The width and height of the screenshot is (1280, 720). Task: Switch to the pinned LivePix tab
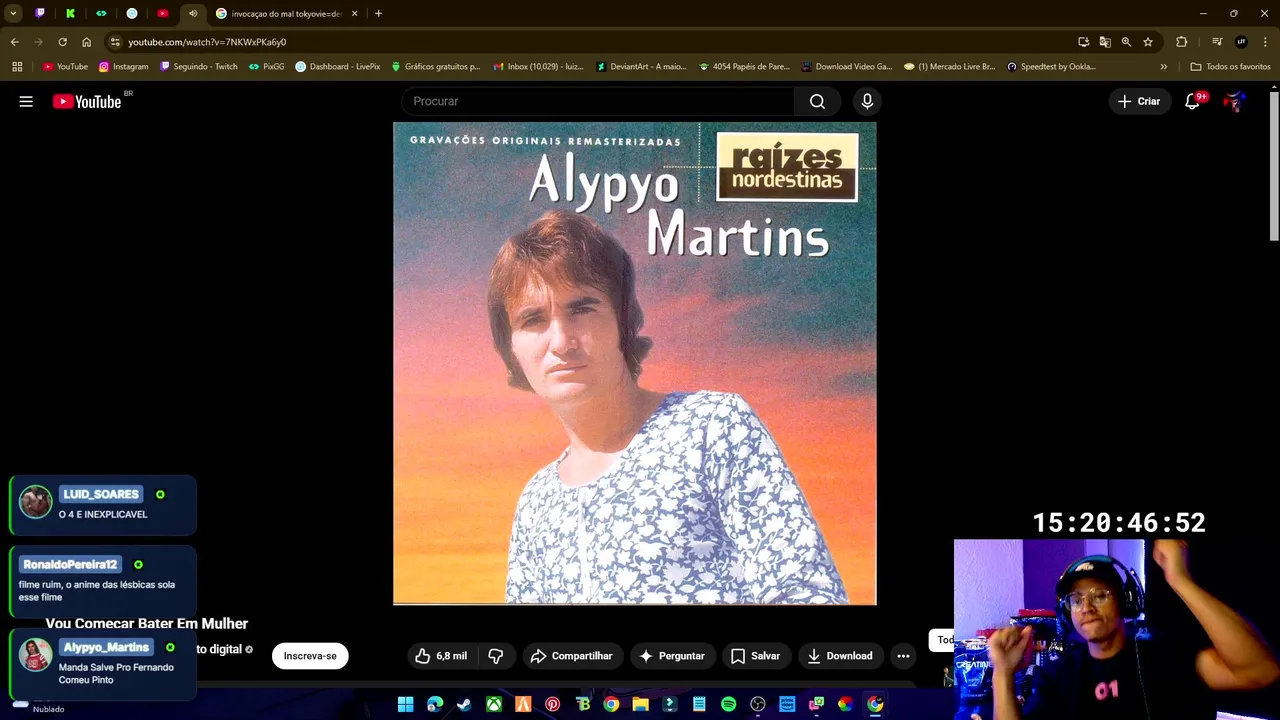coord(132,14)
